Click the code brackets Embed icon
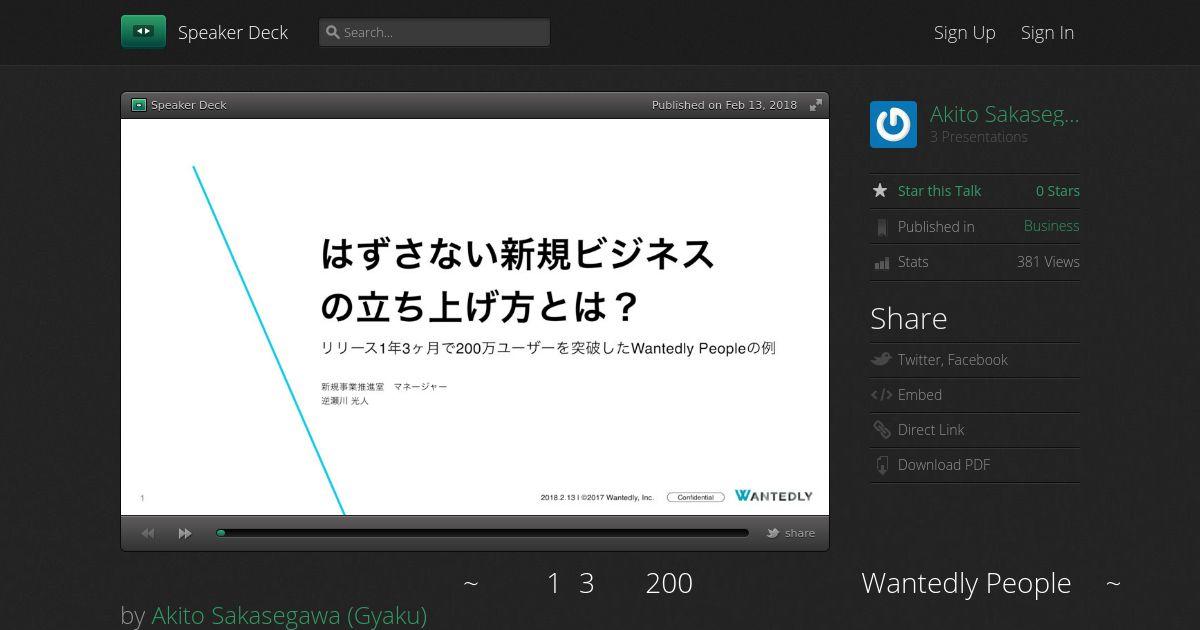The image size is (1200, 630). pyautogui.click(x=881, y=395)
